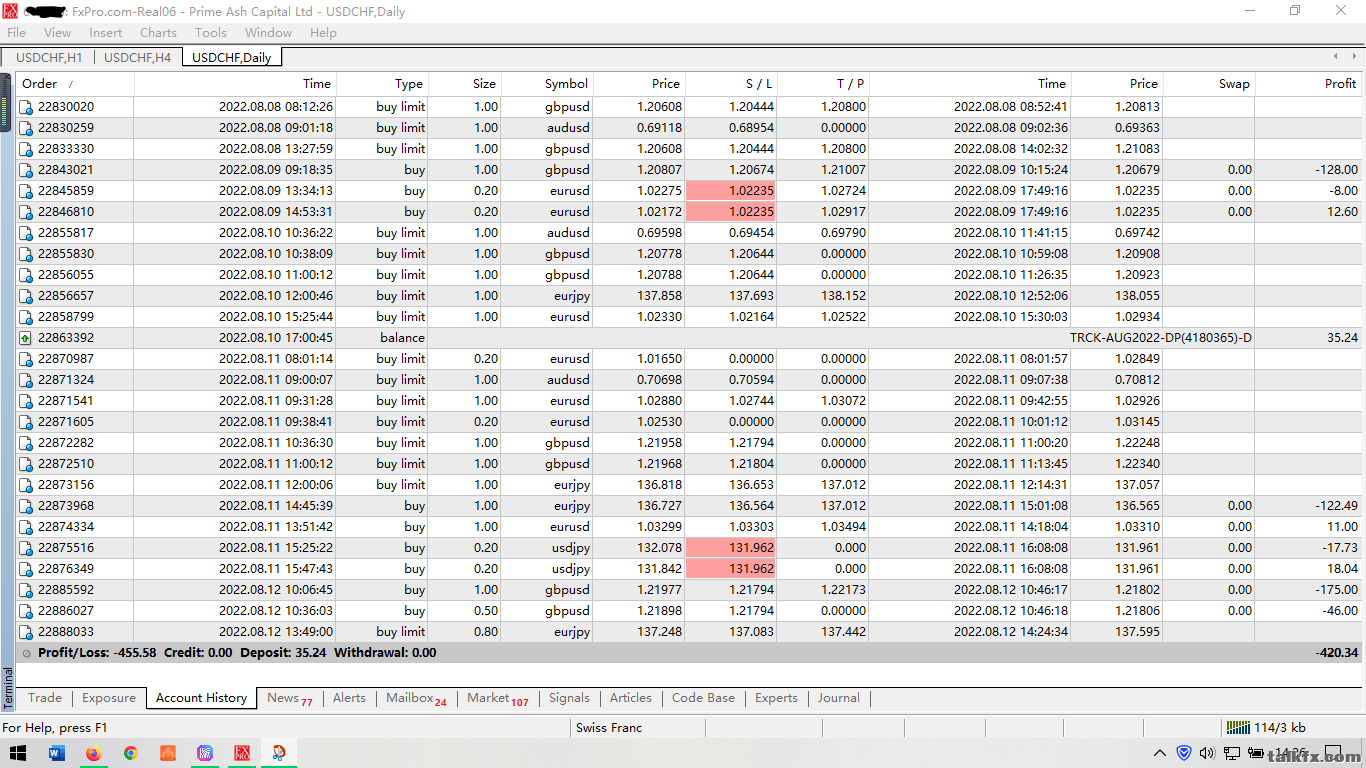Open the Alerts tab
1366x768 pixels.
(349, 698)
